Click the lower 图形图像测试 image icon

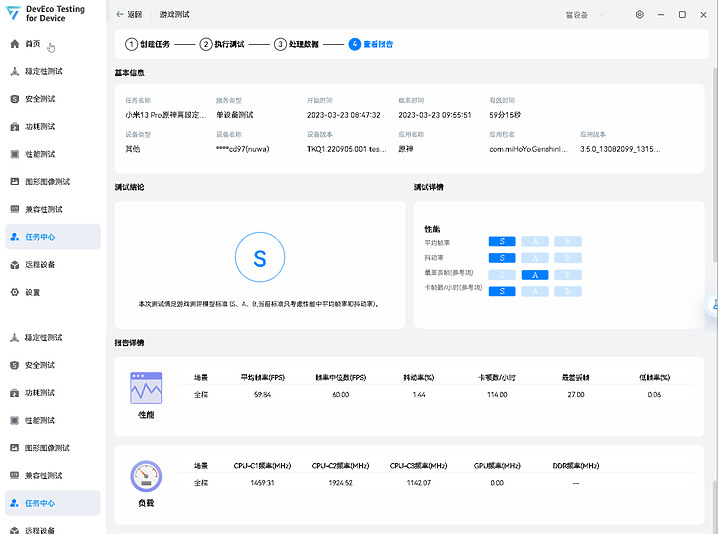(x=15, y=448)
